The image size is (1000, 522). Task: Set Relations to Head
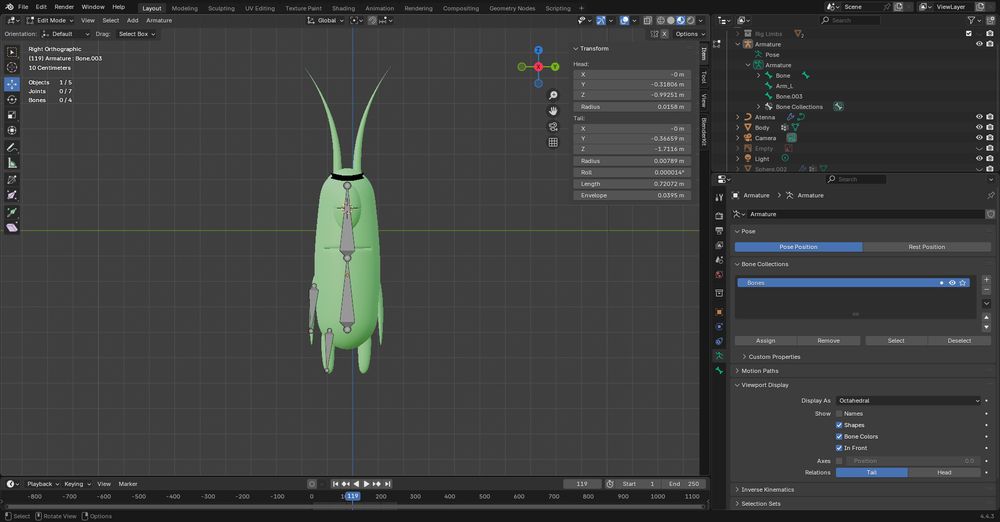point(944,472)
